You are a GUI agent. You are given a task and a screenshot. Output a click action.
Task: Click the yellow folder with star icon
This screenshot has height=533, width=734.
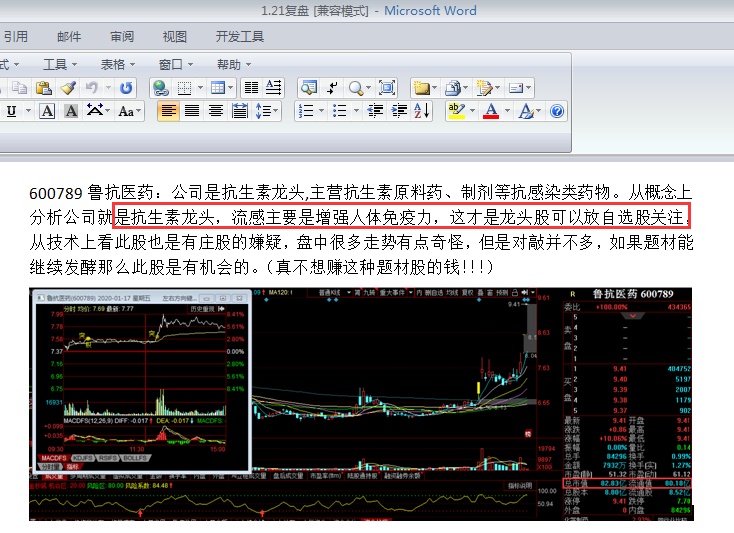tap(421, 88)
